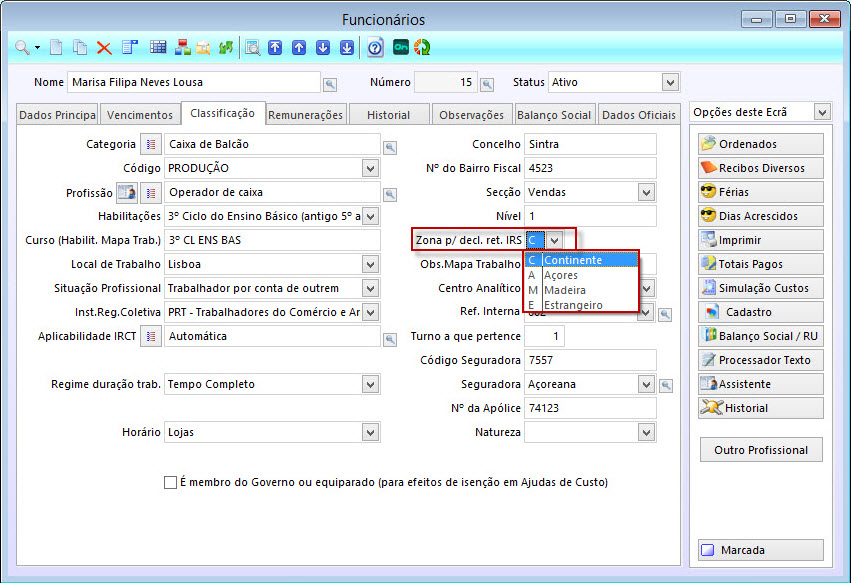
Task: Open the Regime duração trab. dropdown
Action: [x=371, y=384]
